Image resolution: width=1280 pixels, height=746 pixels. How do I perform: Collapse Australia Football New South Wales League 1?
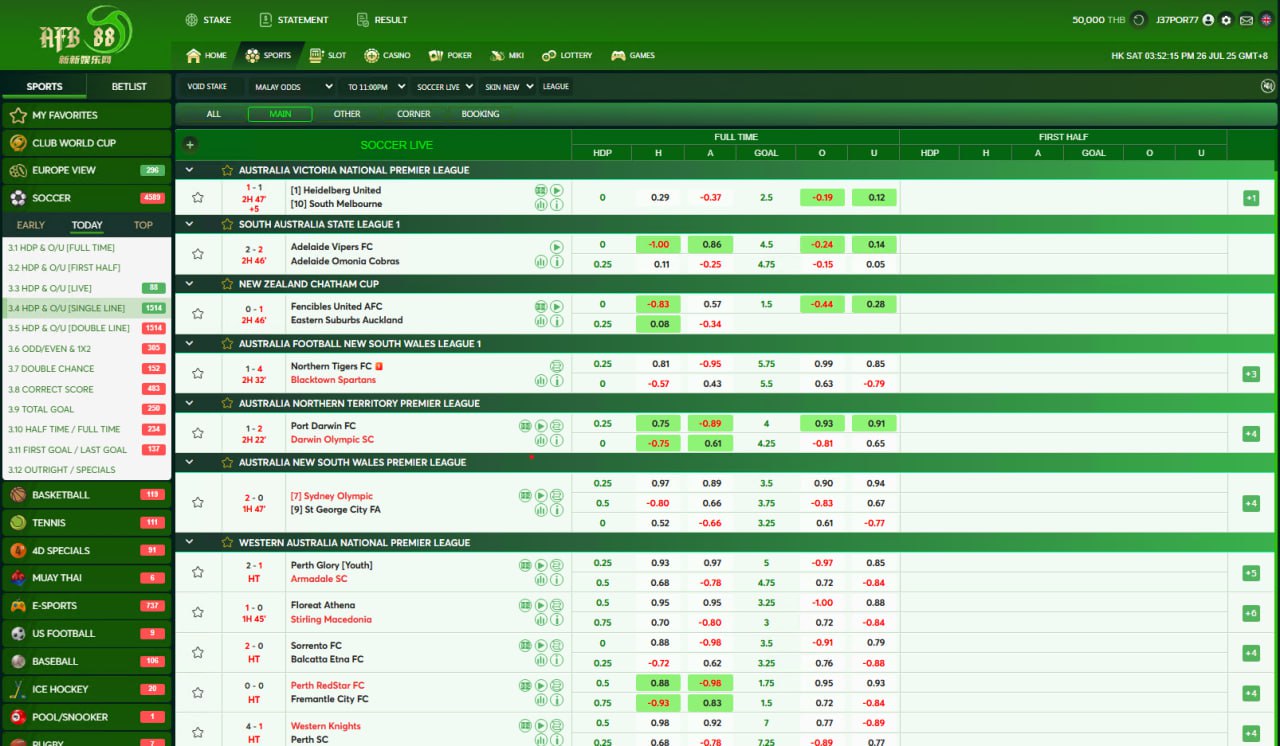(x=190, y=344)
